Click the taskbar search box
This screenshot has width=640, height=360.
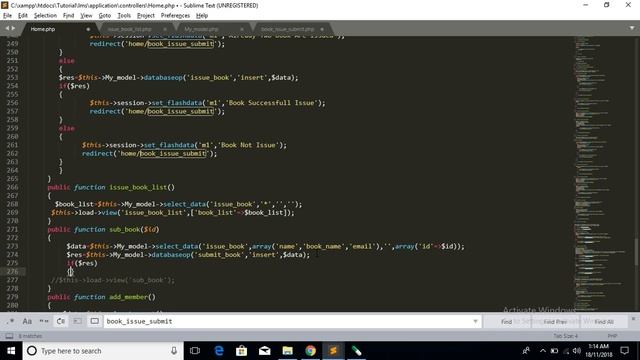pyautogui.click(x=103, y=351)
